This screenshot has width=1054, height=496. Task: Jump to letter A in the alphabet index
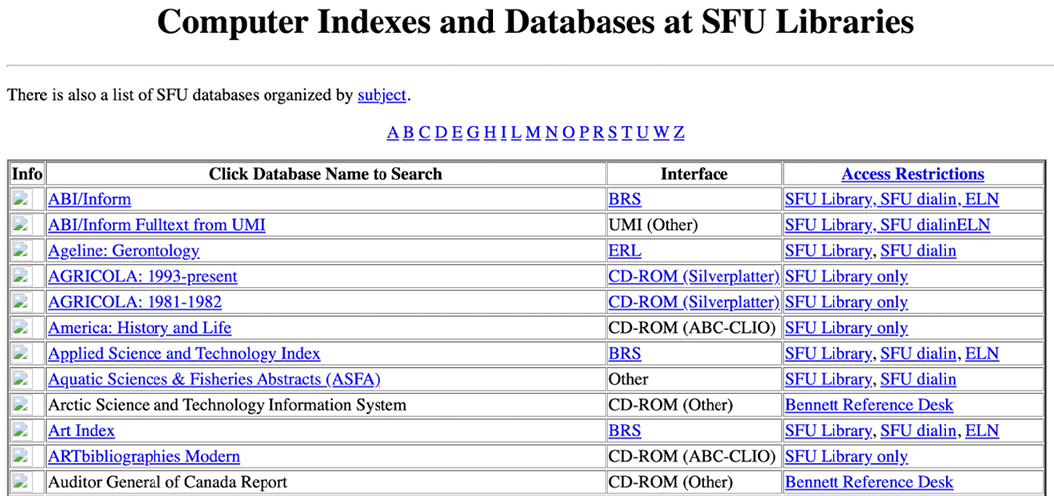point(393,132)
